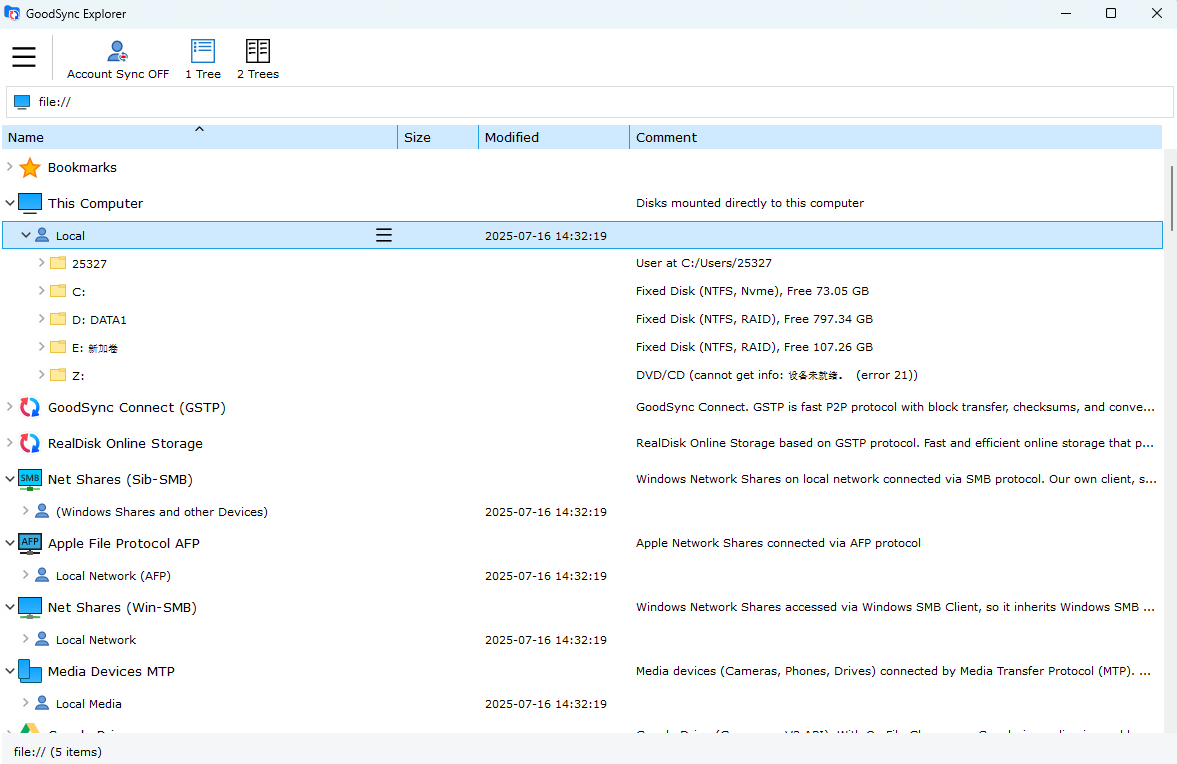Click the GoodSync Connect (GSTP) icon
The width and height of the screenshot is (1177, 764).
click(30, 408)
